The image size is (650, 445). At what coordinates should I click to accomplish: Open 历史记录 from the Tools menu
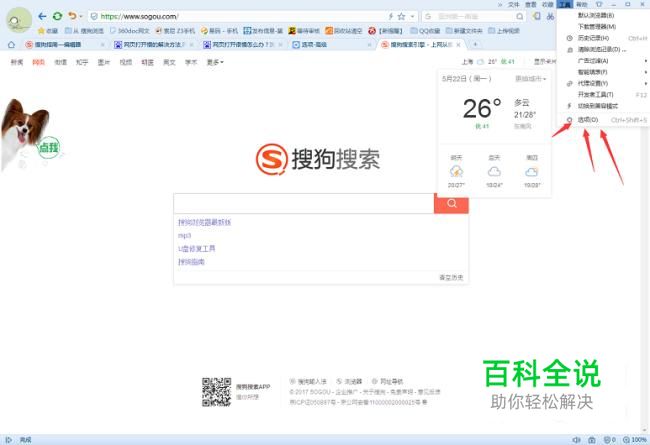[x=603, y=38]
